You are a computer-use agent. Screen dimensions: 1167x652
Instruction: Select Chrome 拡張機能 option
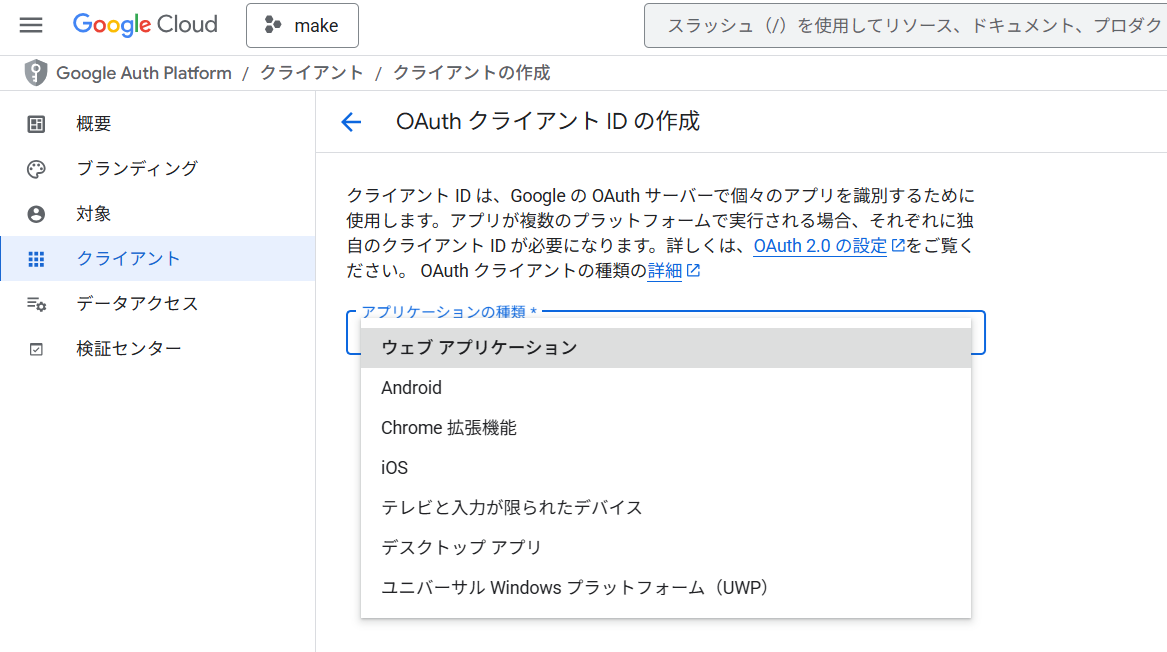[x=666, y=428]
